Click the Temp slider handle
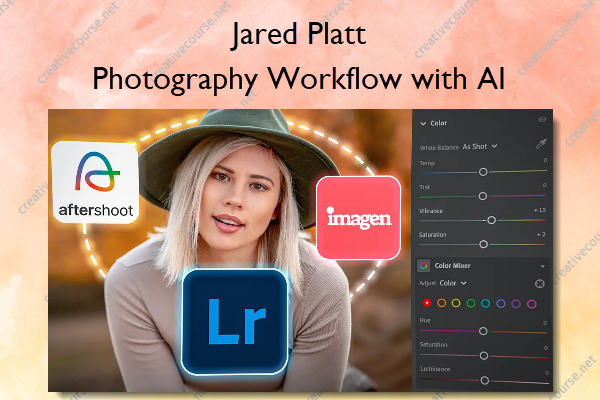The image size is (600, 400). (483, 172)
